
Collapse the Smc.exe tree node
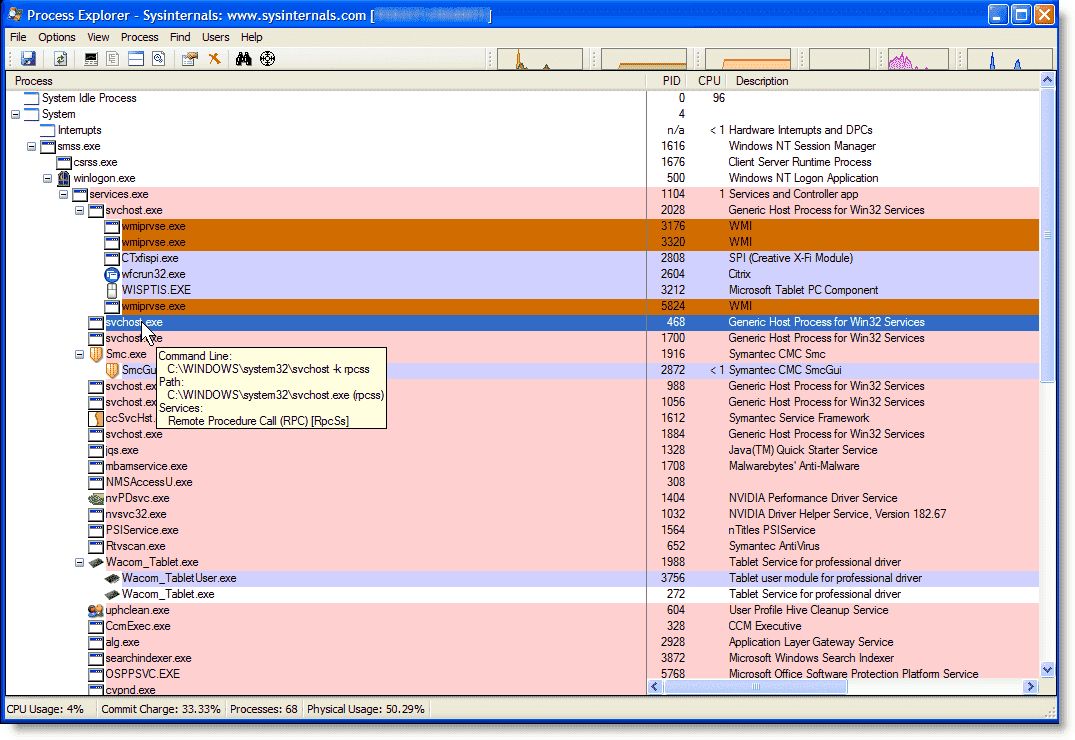tap(80, 355)
